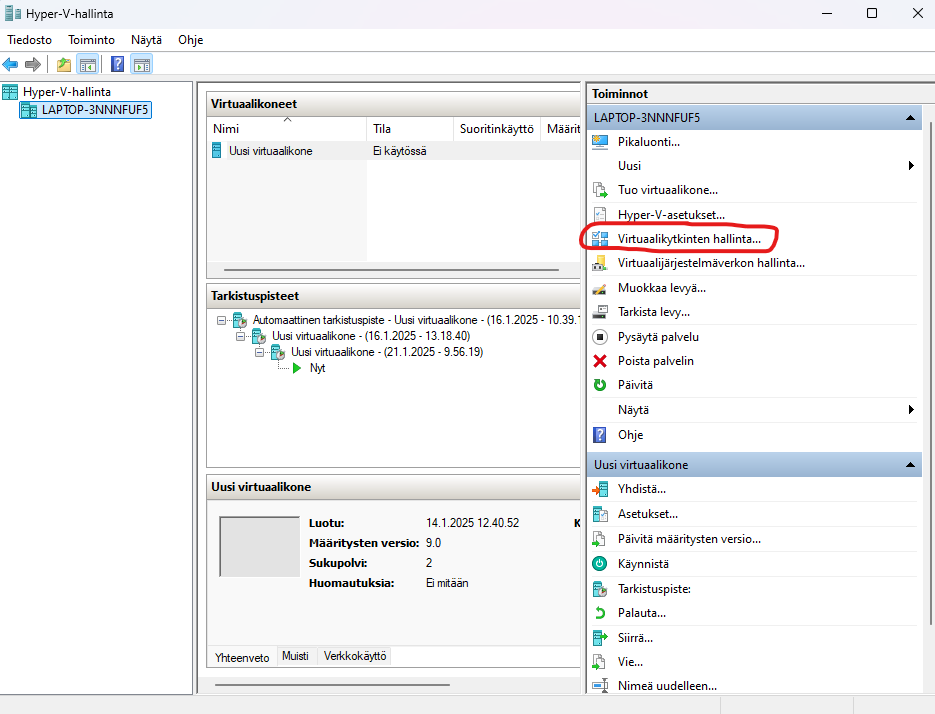Image resolution: width=935 pixels, height=714 pixels.
Task: Start VM with Käynnistä power icon
Action: pyautogui.click(x=600, y=564)
